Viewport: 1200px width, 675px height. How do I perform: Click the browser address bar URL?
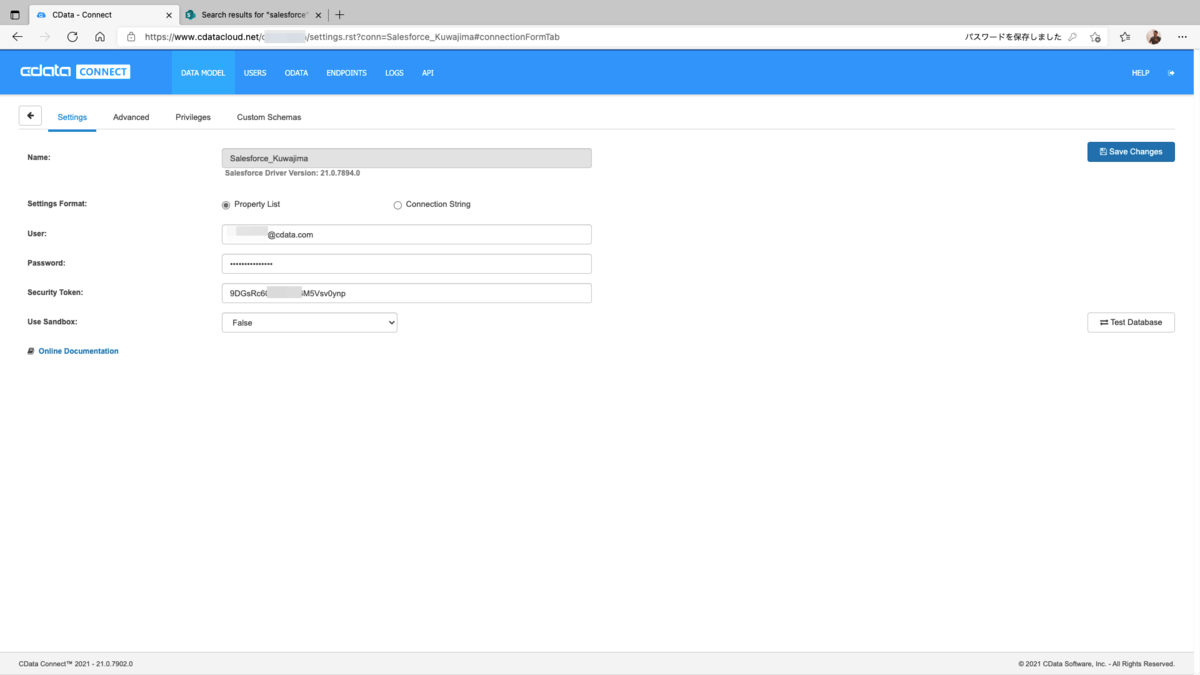pos(352,37)
